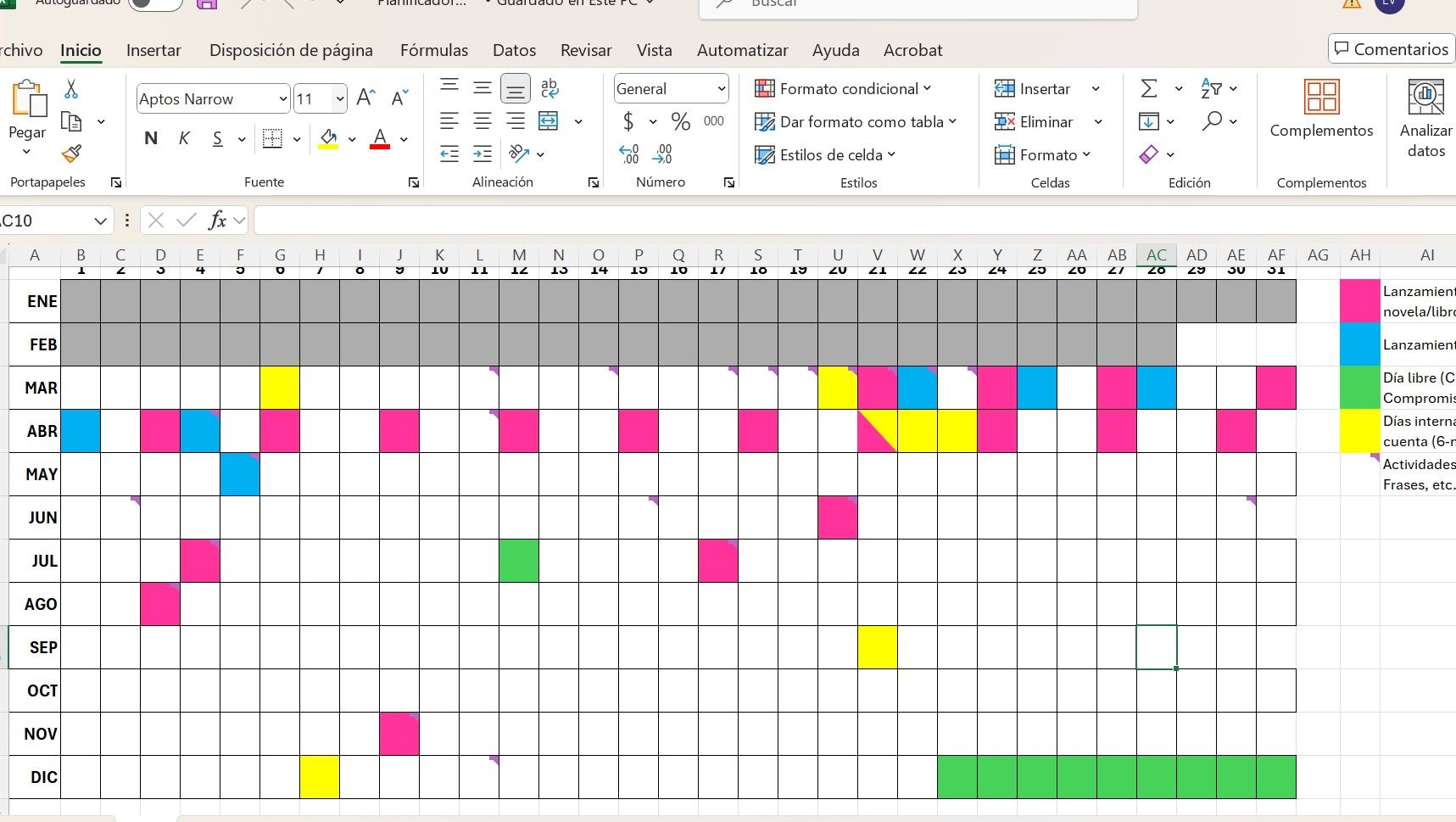The image size is (1456, 822).
Task: Open the font name dropdown Aptos Narrow
Action: [x=283, y=99]
